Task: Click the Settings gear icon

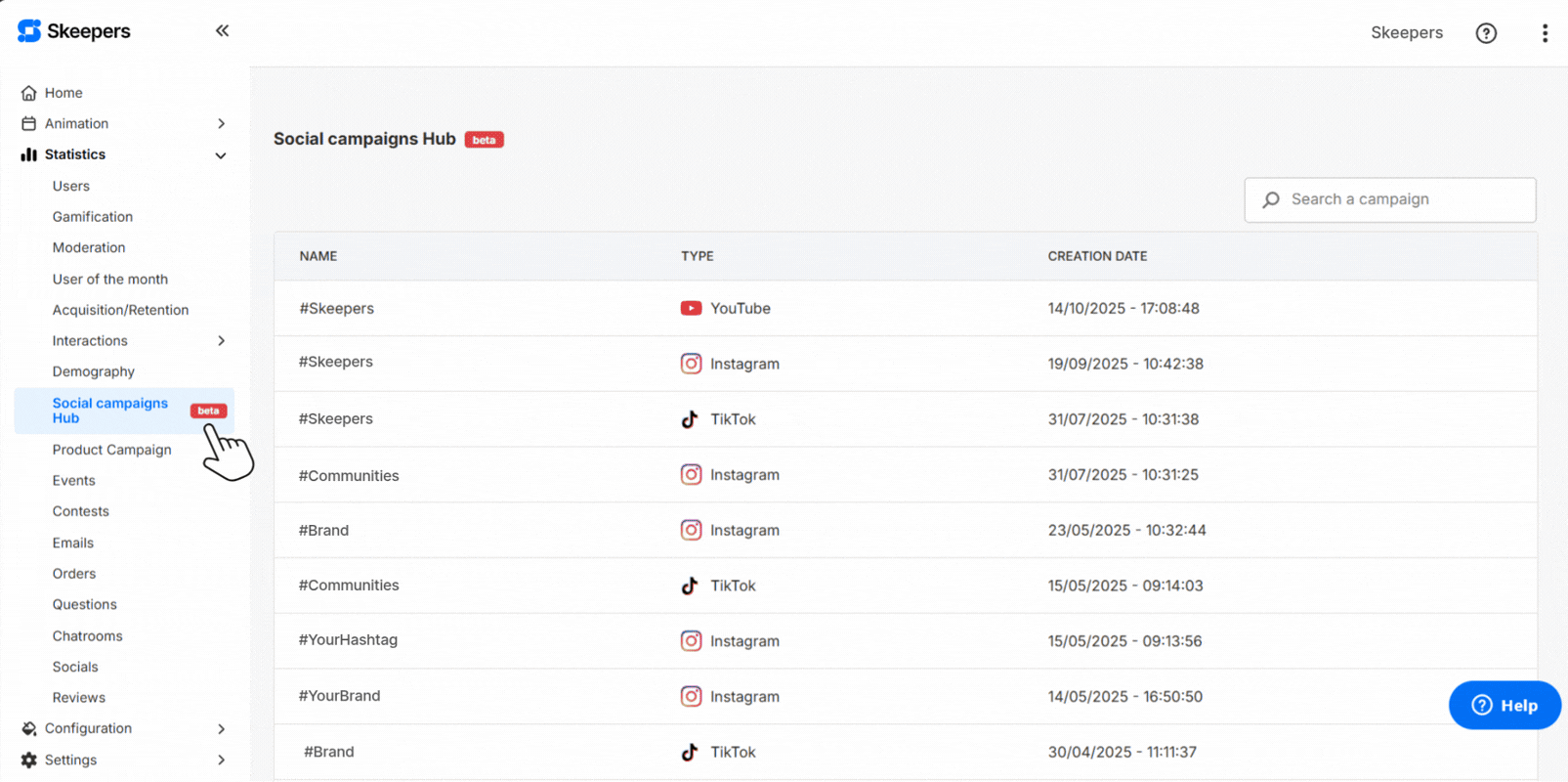Action: (29, 760)
